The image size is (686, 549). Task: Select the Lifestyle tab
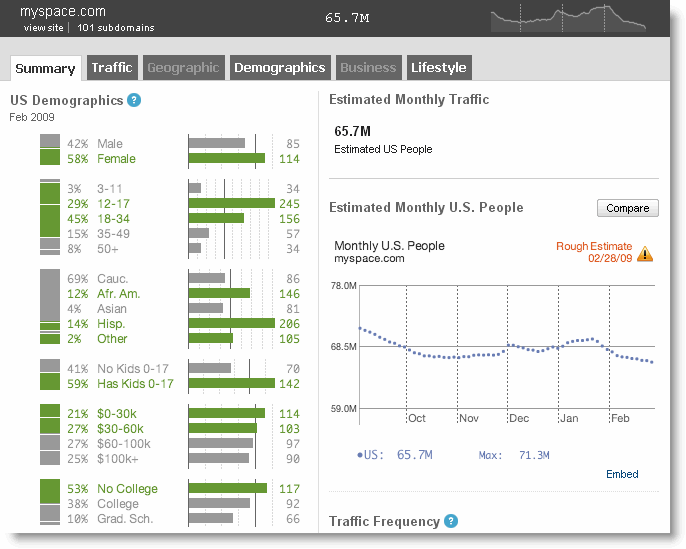[x=439, y=68]
